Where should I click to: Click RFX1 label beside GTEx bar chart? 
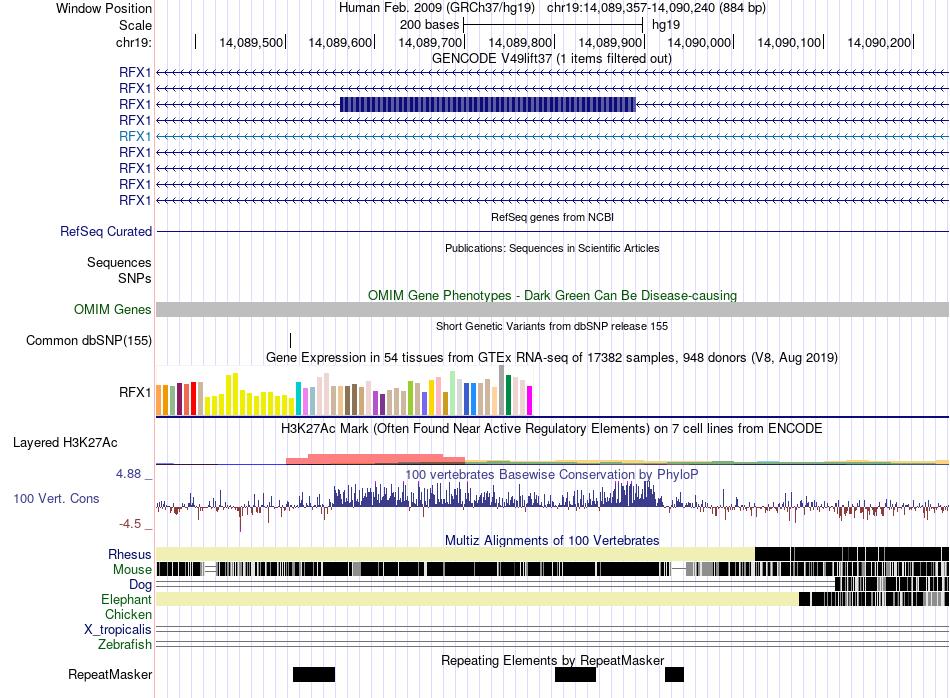pyautogui.click(x=135, y=393)
